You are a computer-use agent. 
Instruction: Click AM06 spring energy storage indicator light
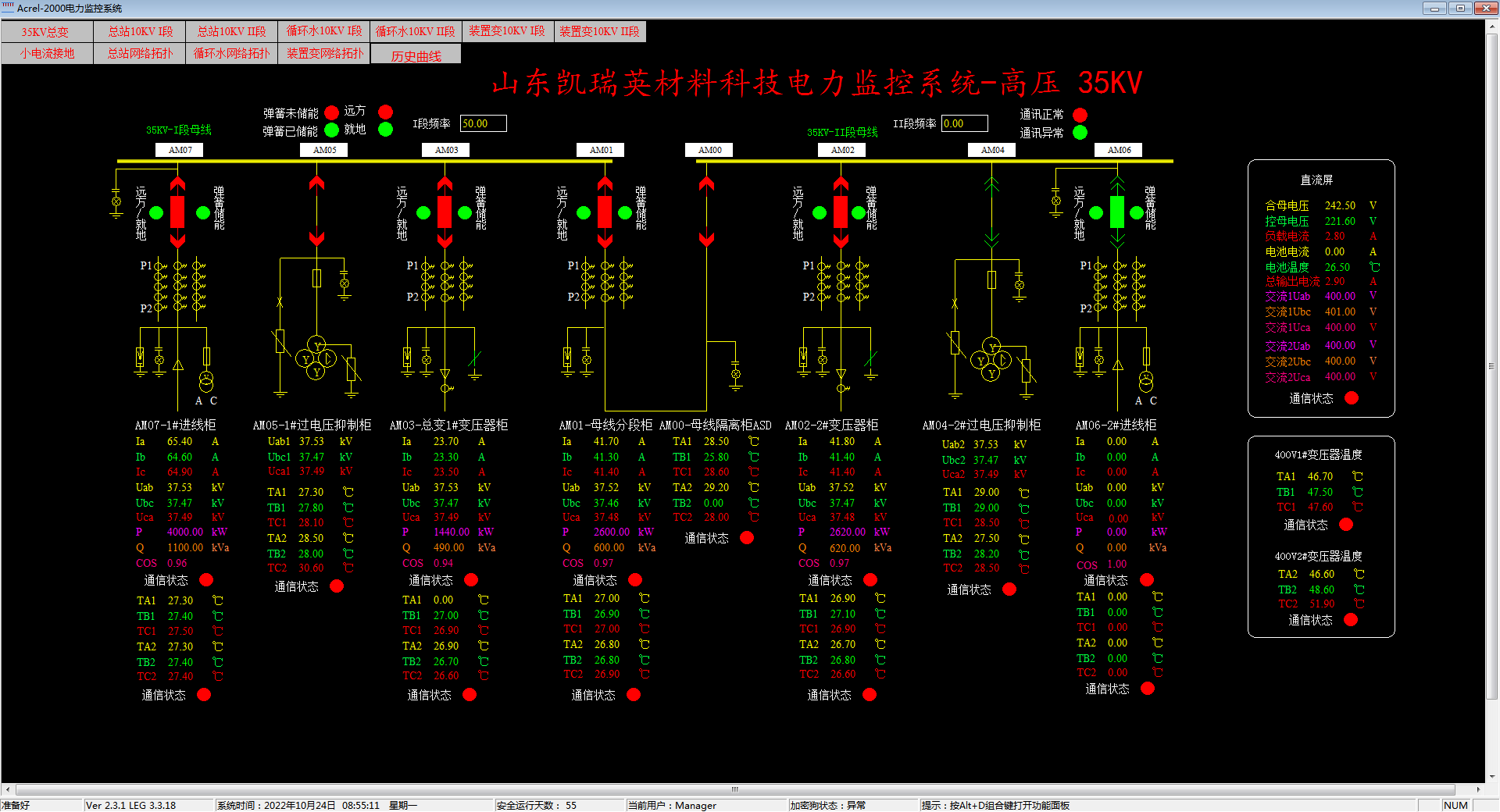pyautogui.click(x=1137, y=212)
